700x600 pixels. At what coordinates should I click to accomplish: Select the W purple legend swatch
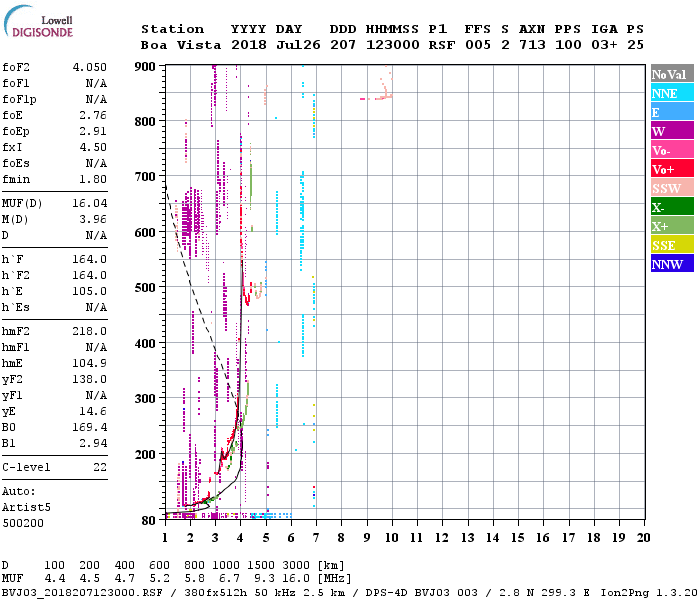point(672,131)
